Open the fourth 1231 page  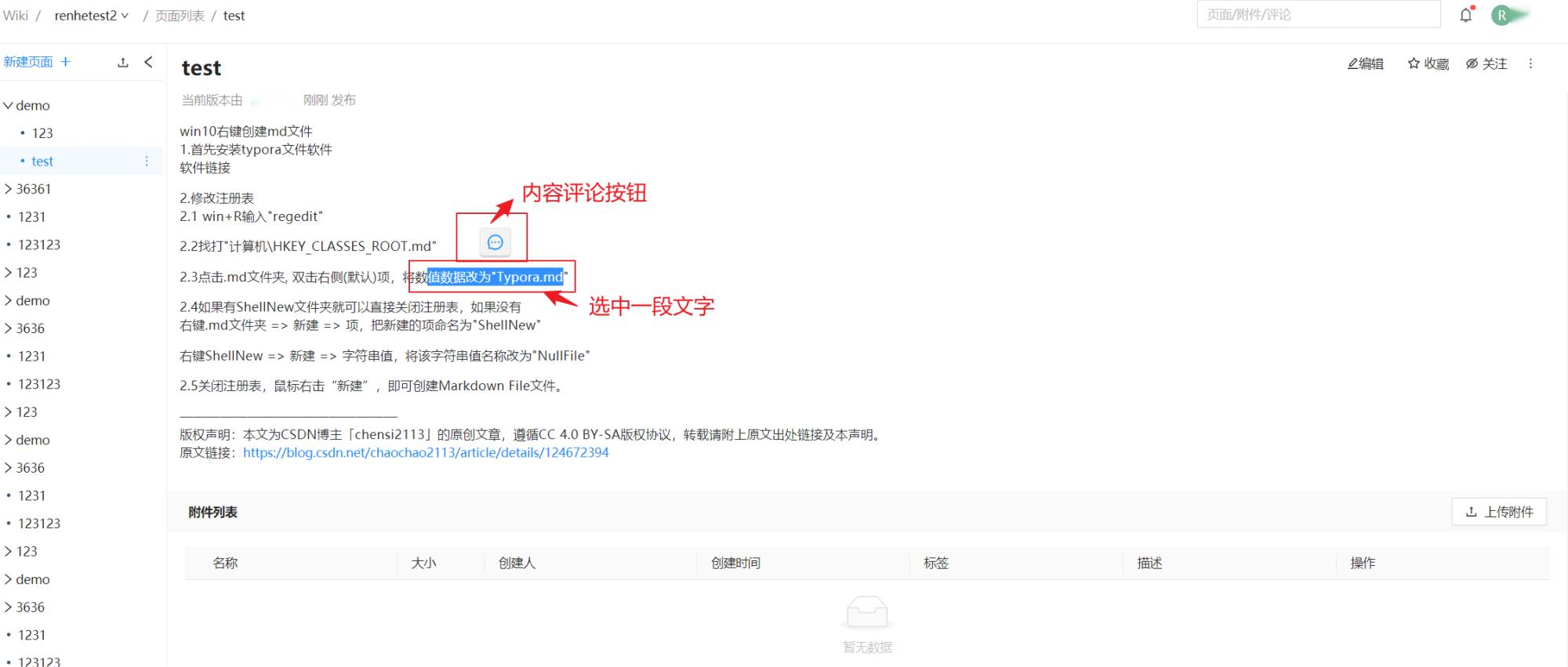click(31, 635)
